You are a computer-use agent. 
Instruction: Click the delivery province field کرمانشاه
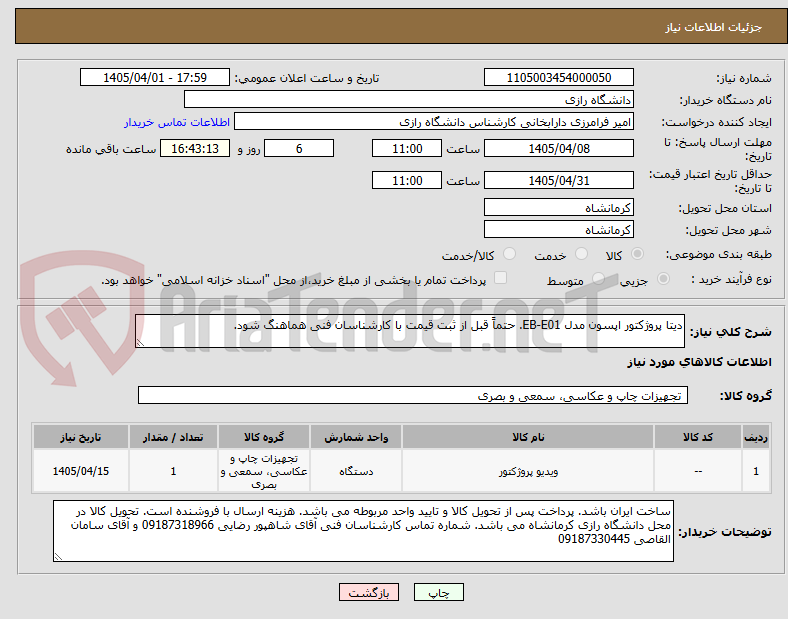click(558, 208)
